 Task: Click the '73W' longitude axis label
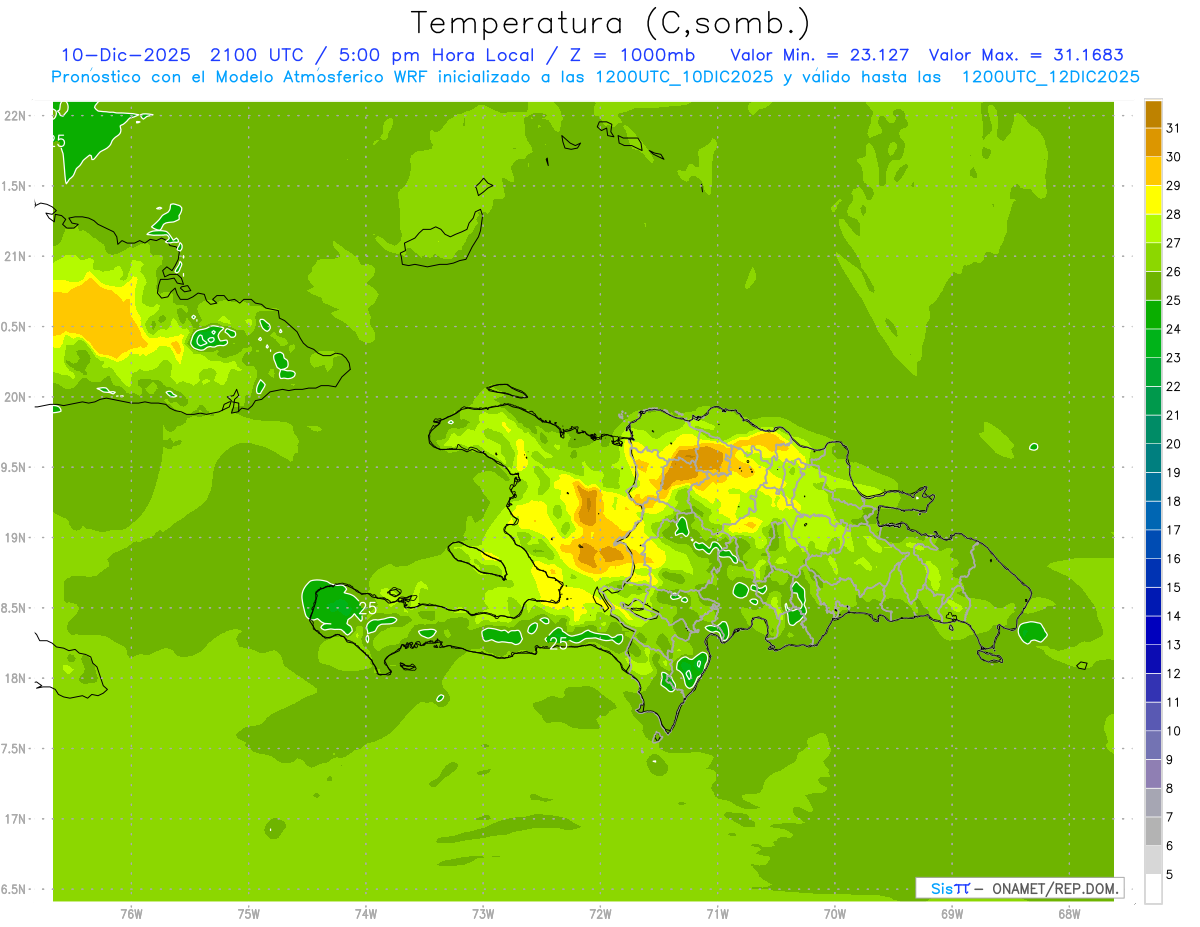click(x=483, y=914)
